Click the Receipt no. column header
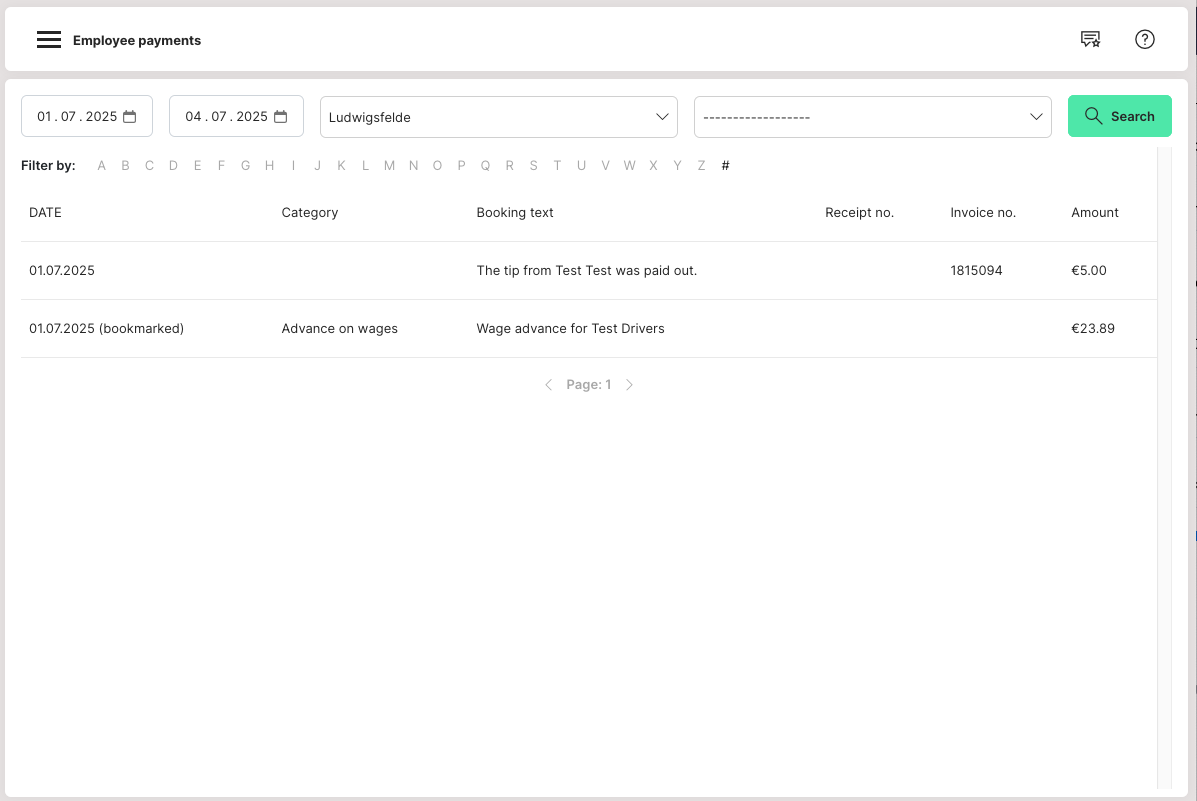The width and height of the screenshot is (1197, 801). [x=859, y=212]
